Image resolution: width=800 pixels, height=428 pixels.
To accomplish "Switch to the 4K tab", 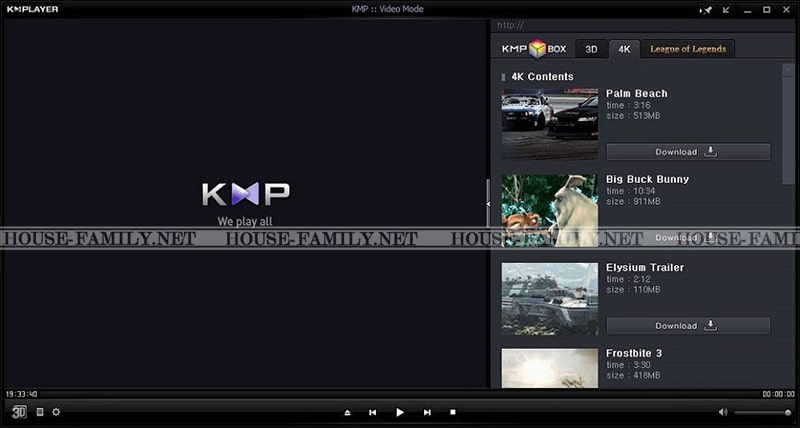I will (x=624, y=49).
